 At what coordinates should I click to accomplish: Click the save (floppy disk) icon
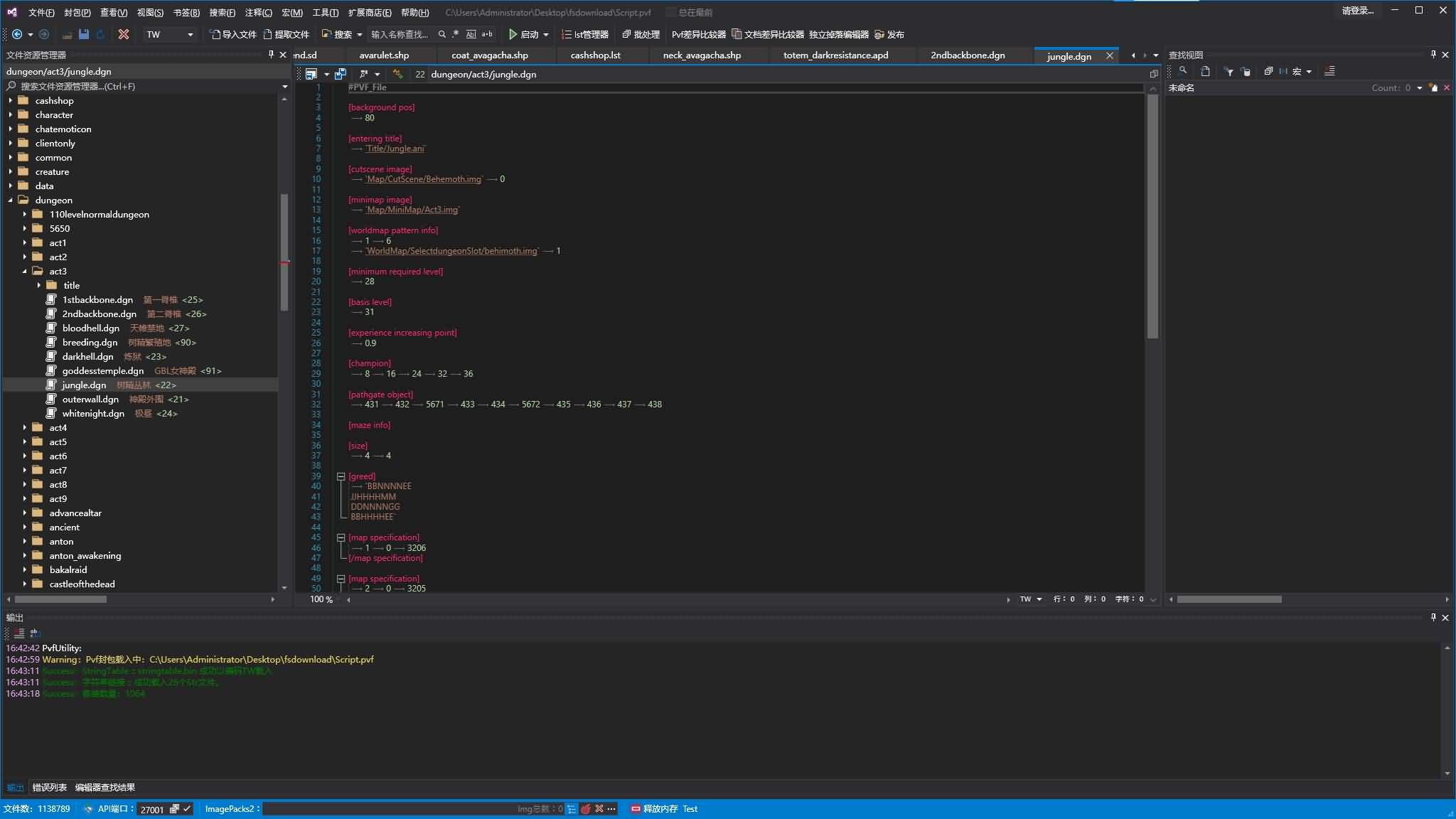click(84, 34)
